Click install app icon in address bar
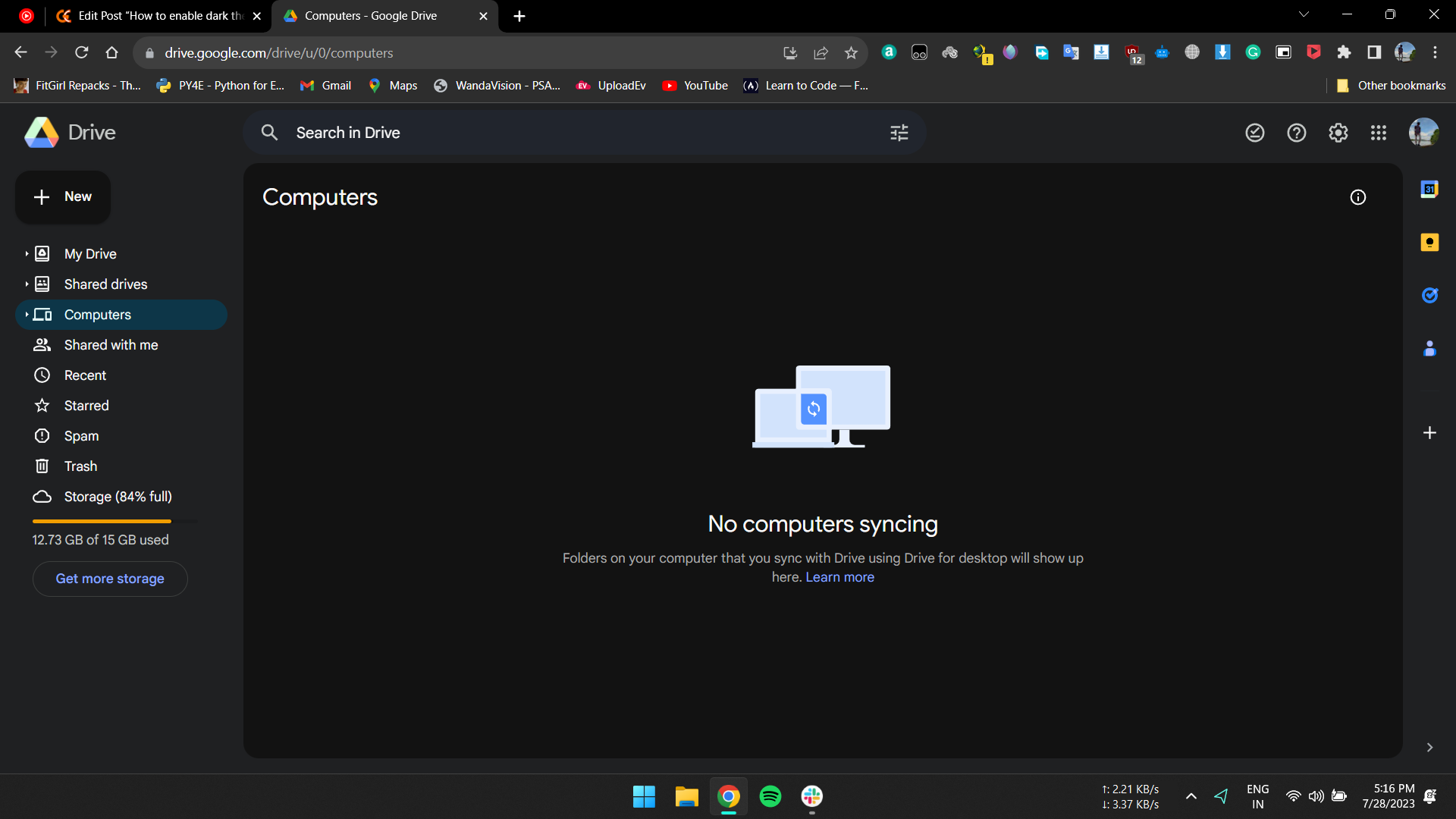The height and width of the screenshot is (819, 1456). click(x=790, y=53)
